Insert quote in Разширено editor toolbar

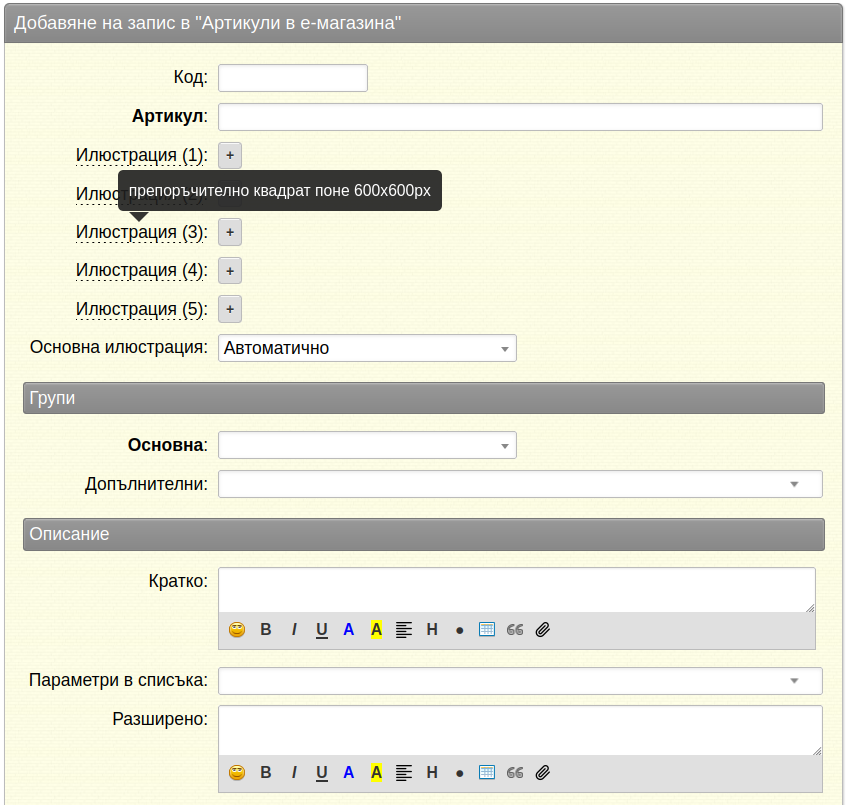pyautogui.click(x=515, y=773)
